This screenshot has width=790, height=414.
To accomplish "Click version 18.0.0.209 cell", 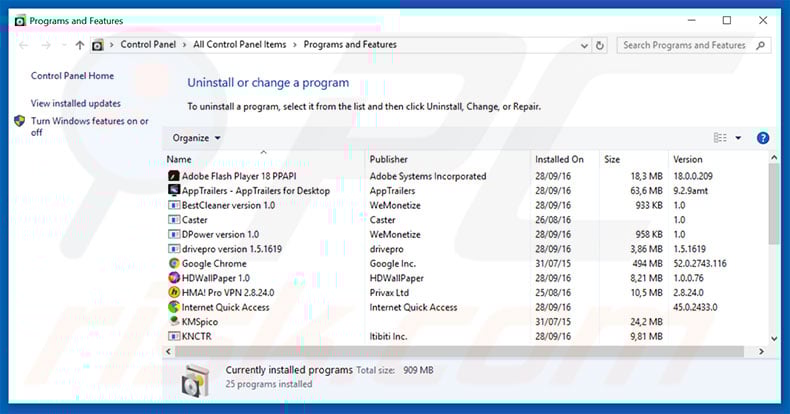I will tap(693, 176).
